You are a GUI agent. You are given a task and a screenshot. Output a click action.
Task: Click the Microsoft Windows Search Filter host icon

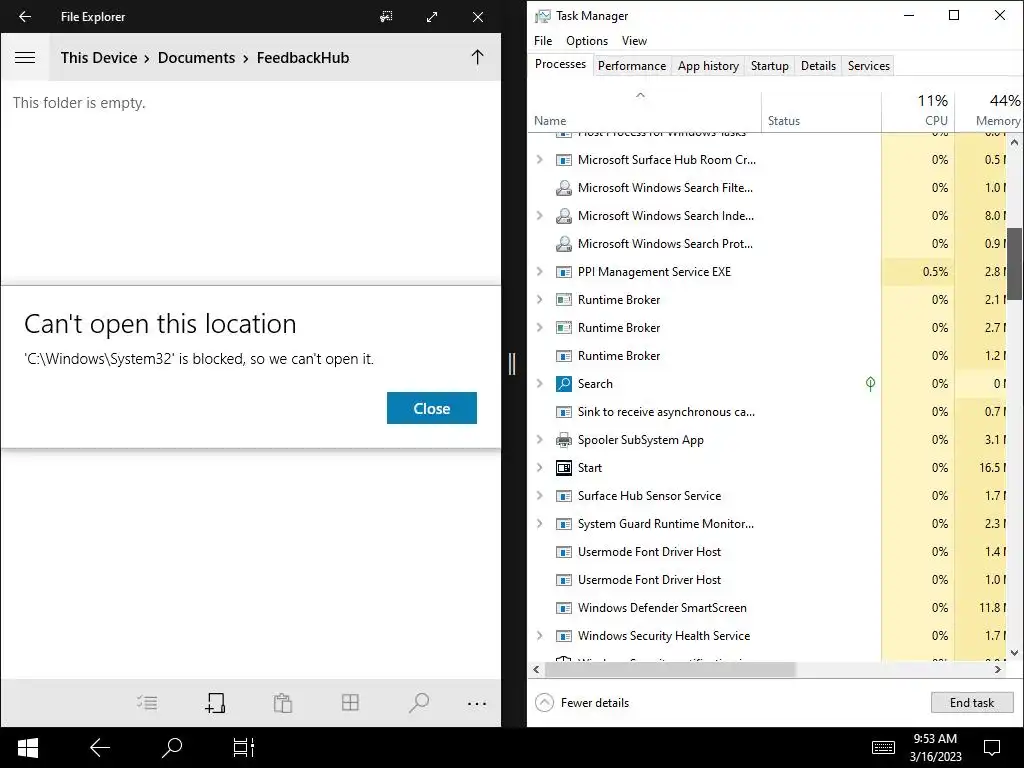point(564,187)
